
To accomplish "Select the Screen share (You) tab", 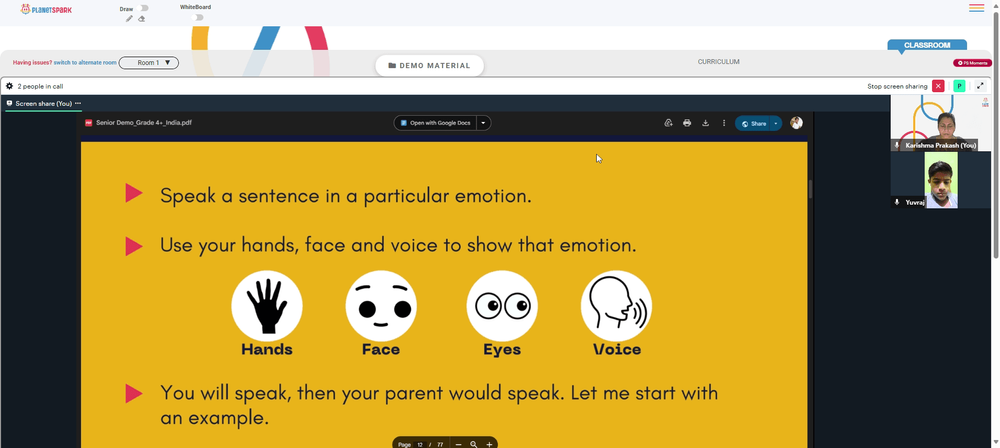I will (x=43, y=103).
